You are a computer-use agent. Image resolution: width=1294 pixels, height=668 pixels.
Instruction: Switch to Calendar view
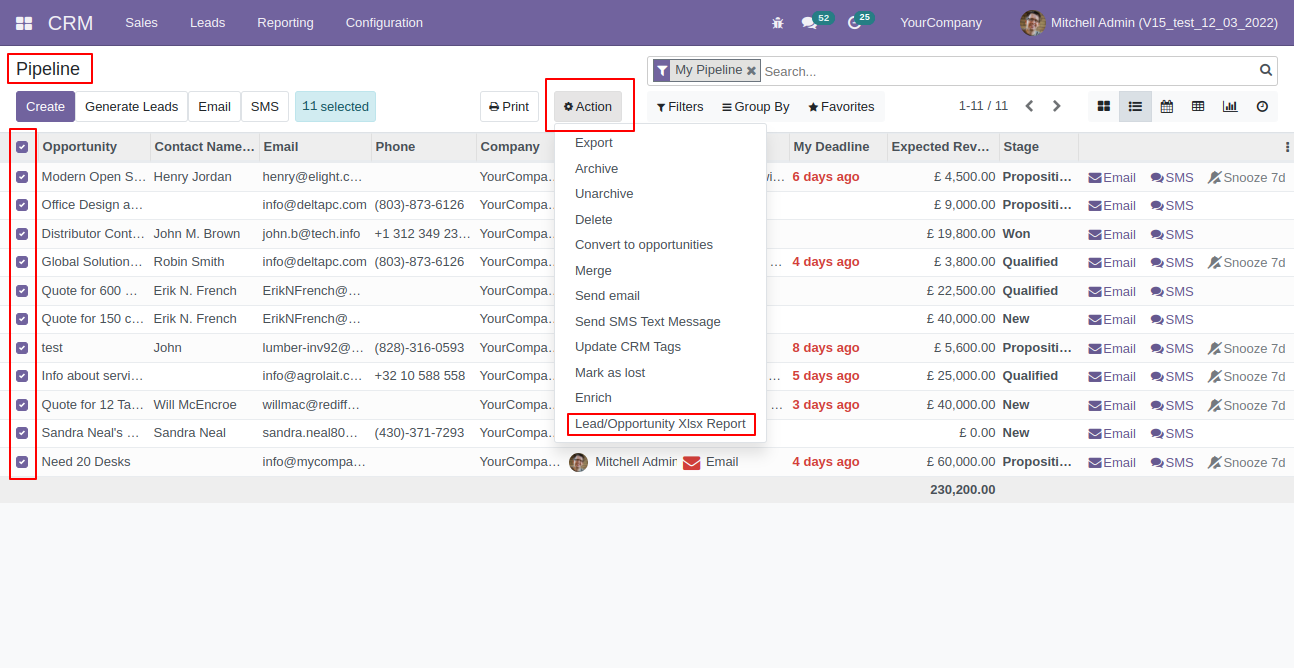click(x=1167, y=106)
